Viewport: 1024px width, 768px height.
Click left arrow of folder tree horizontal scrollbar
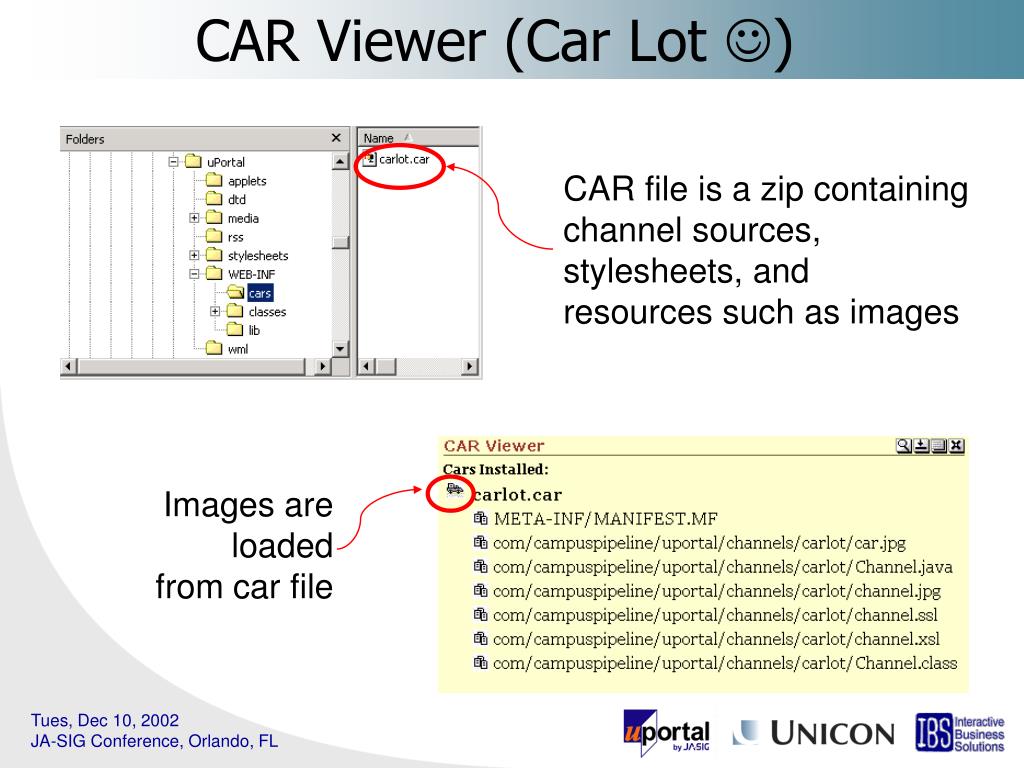(69, 366)
